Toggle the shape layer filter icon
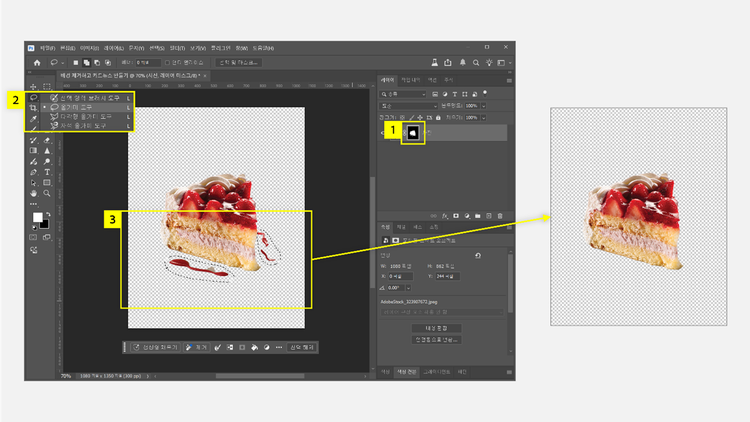This screenshot has width=750, height=422. coord(464,94)
